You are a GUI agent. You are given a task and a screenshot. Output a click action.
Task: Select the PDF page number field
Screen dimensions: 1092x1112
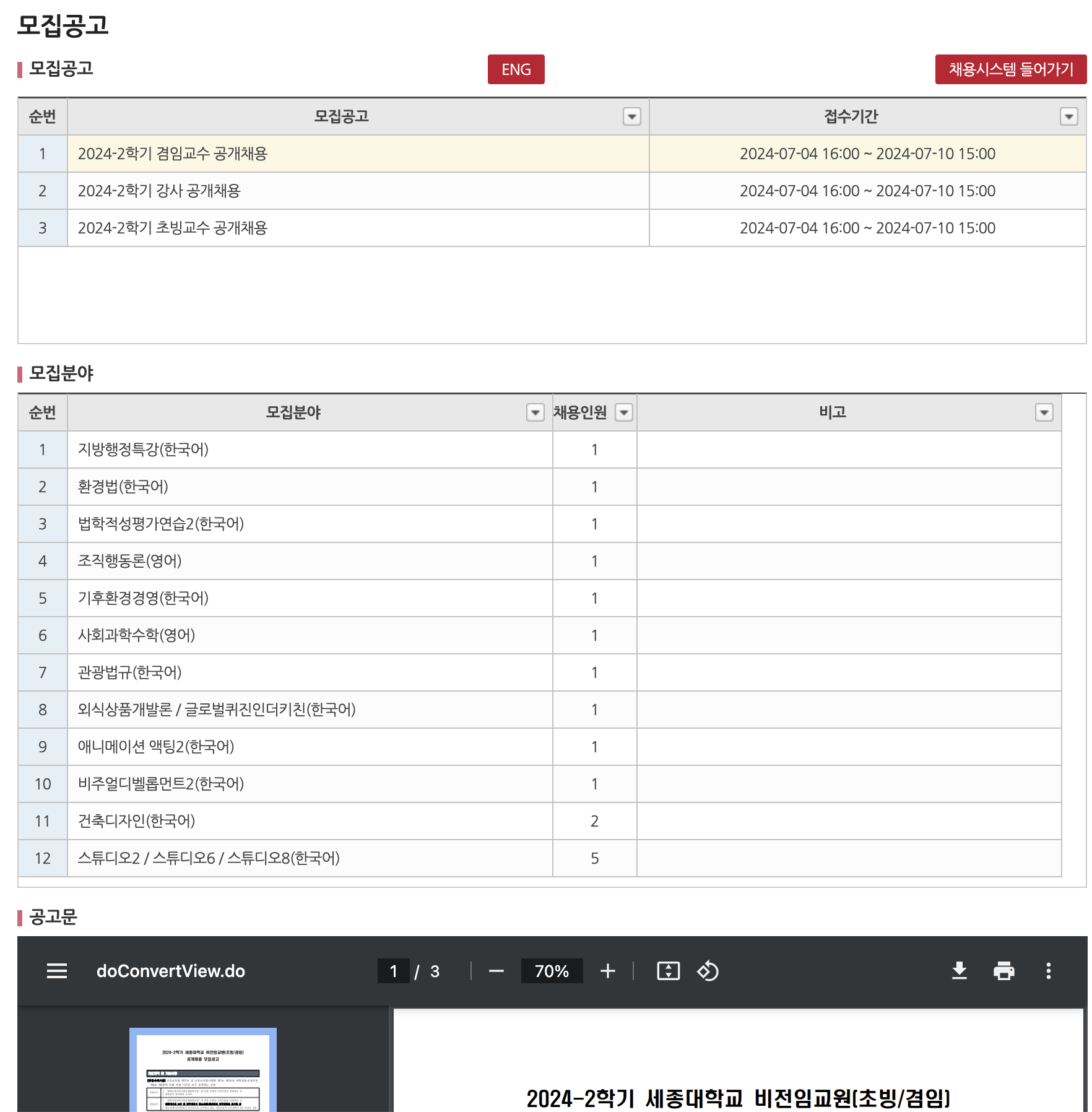(x=394, y=971)
